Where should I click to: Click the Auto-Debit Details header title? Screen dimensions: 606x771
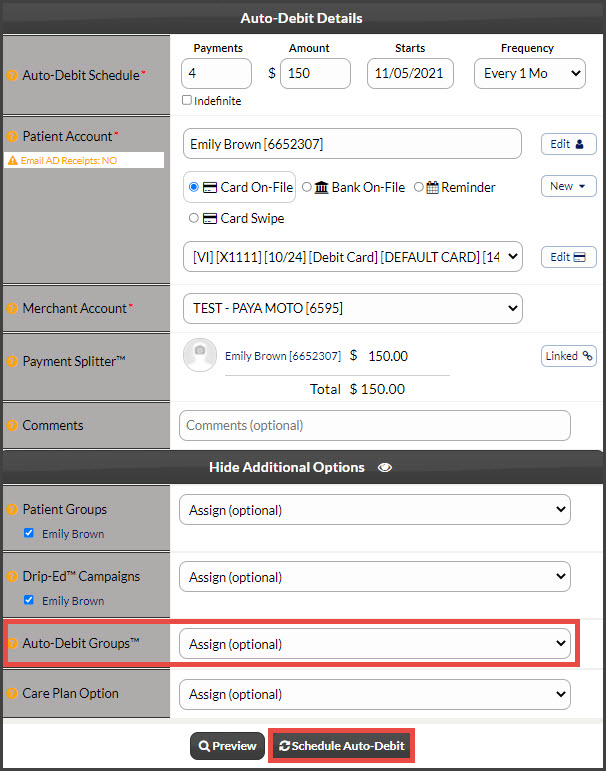(302, 19)
